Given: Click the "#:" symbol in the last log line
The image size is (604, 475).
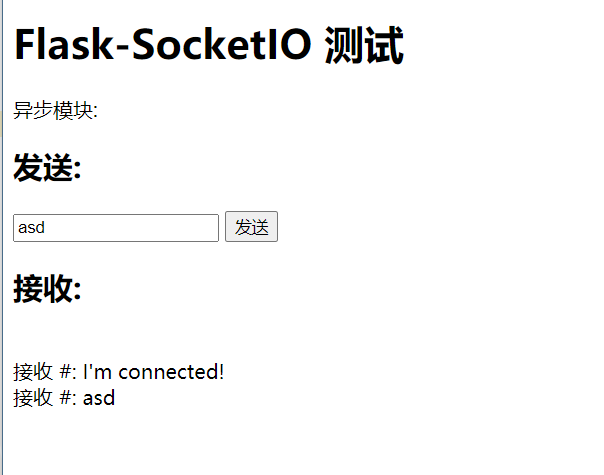Looking at the screenshot, I should pyautogui.click(x=68, y=398).
